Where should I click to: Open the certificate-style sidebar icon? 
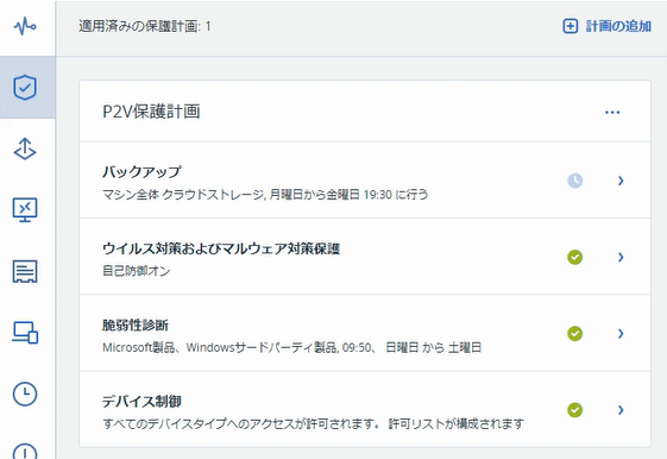tap(25, 271)
